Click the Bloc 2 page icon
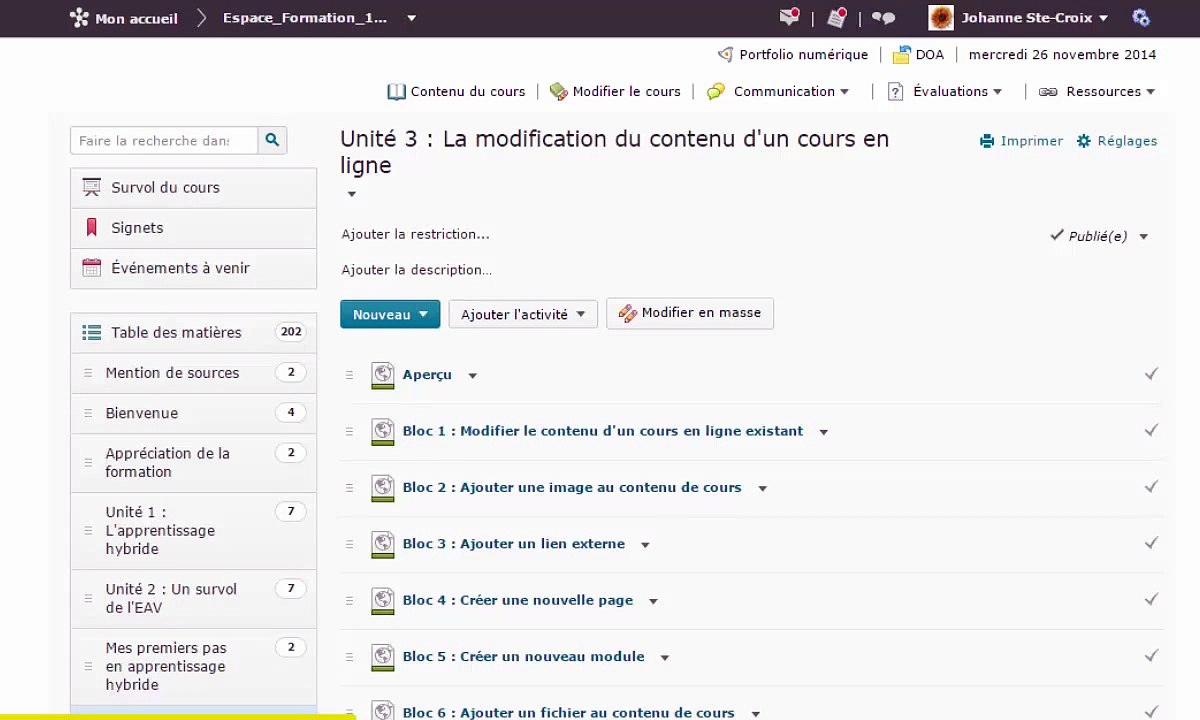The width and height of the screenshot is (1200, 720). [382, 488]
